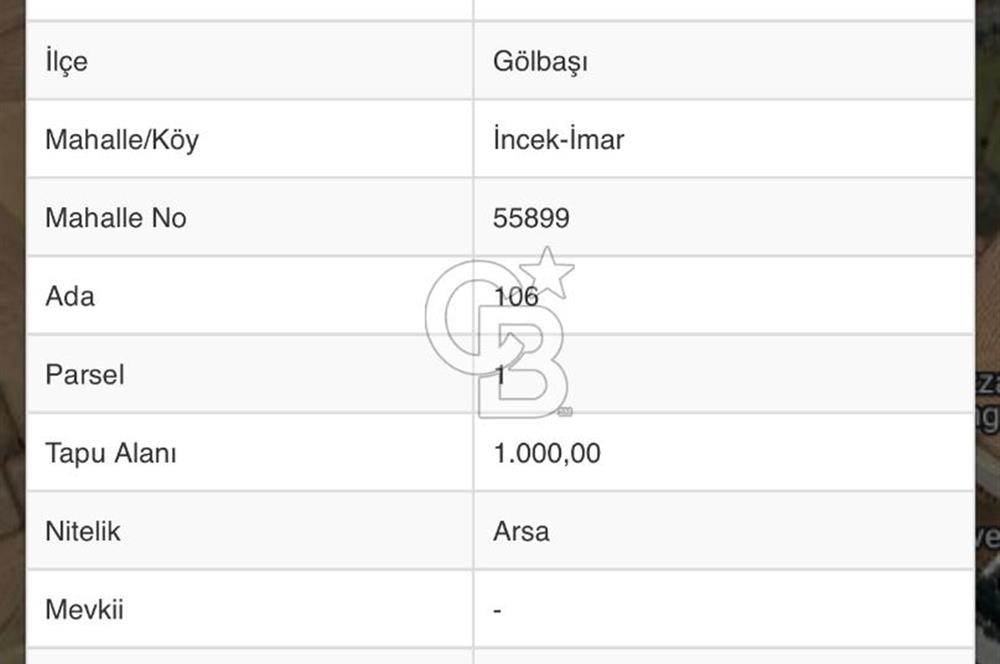Click the Tapu Alanı label
The height and width of the screenshot is (664, 1000).
(x=111, y=454)
